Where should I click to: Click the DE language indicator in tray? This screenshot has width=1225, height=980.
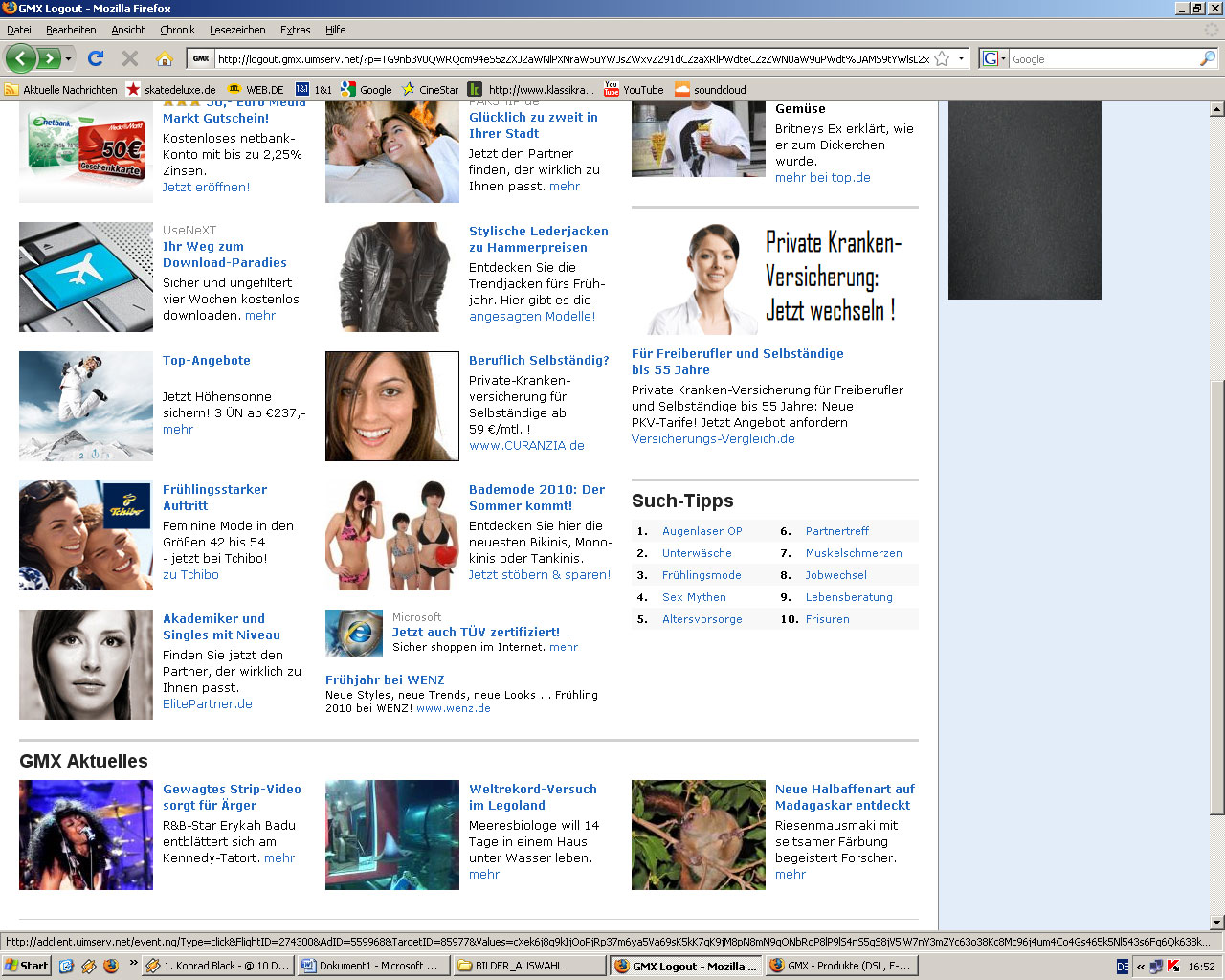[1123, 967]
